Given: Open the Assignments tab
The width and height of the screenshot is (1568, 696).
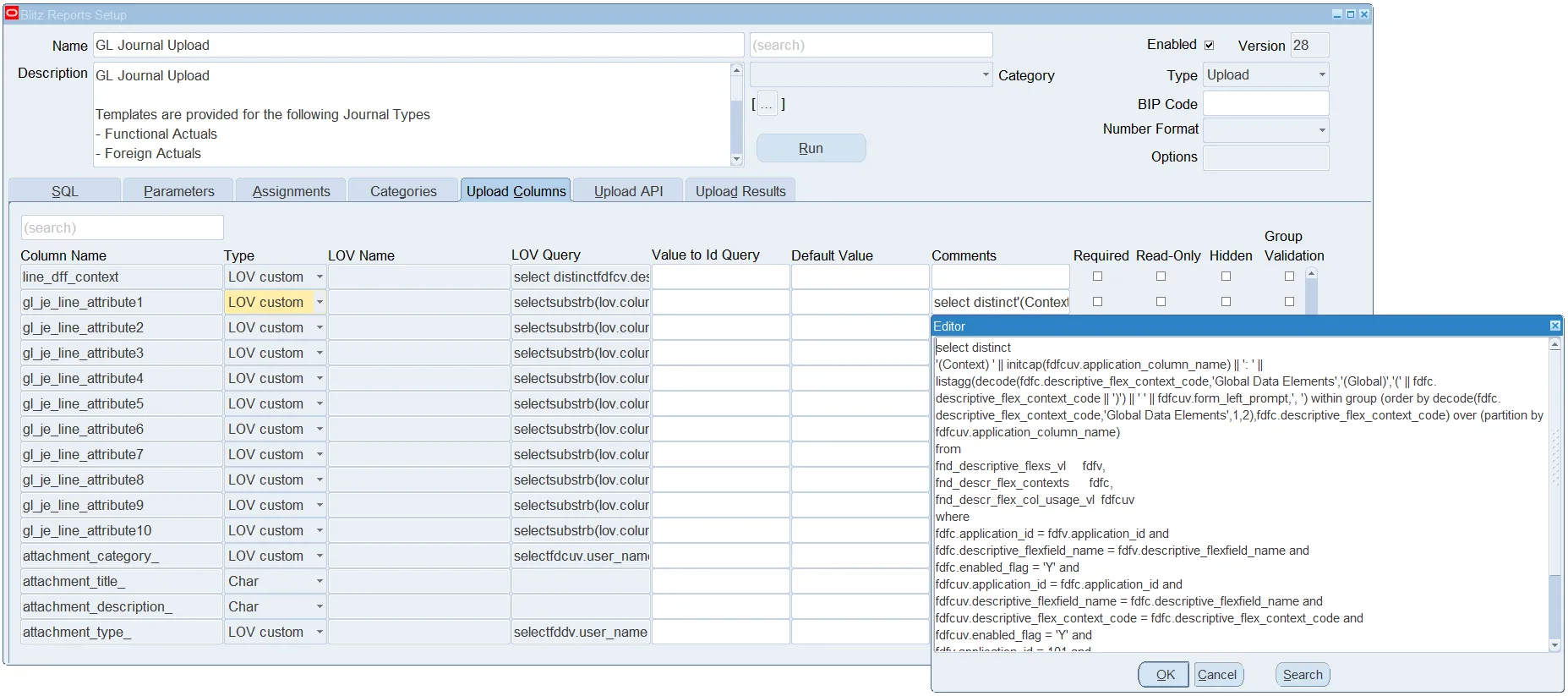Looking at the screenshot, I should point(291,191).
